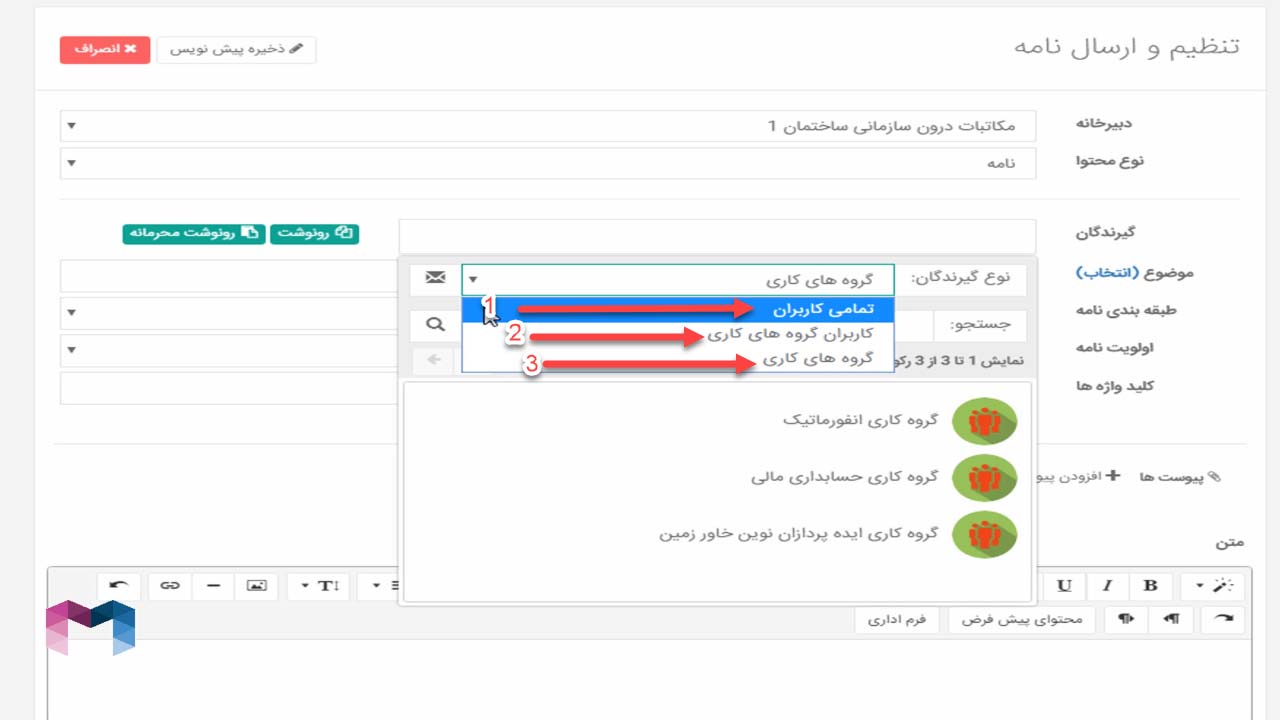Click the Informatics work group avatar icon
This screenshot has height=720, width=1280.
(985, 421)
